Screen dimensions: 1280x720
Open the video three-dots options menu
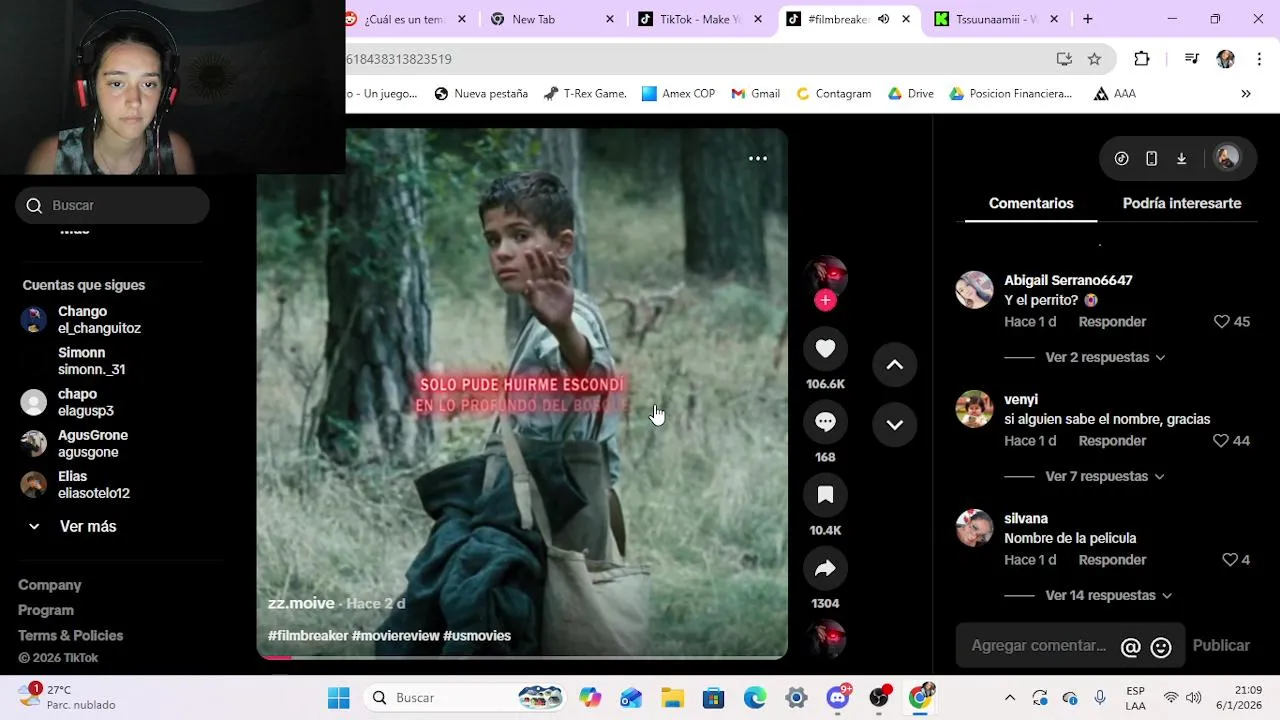pos(758,158)
